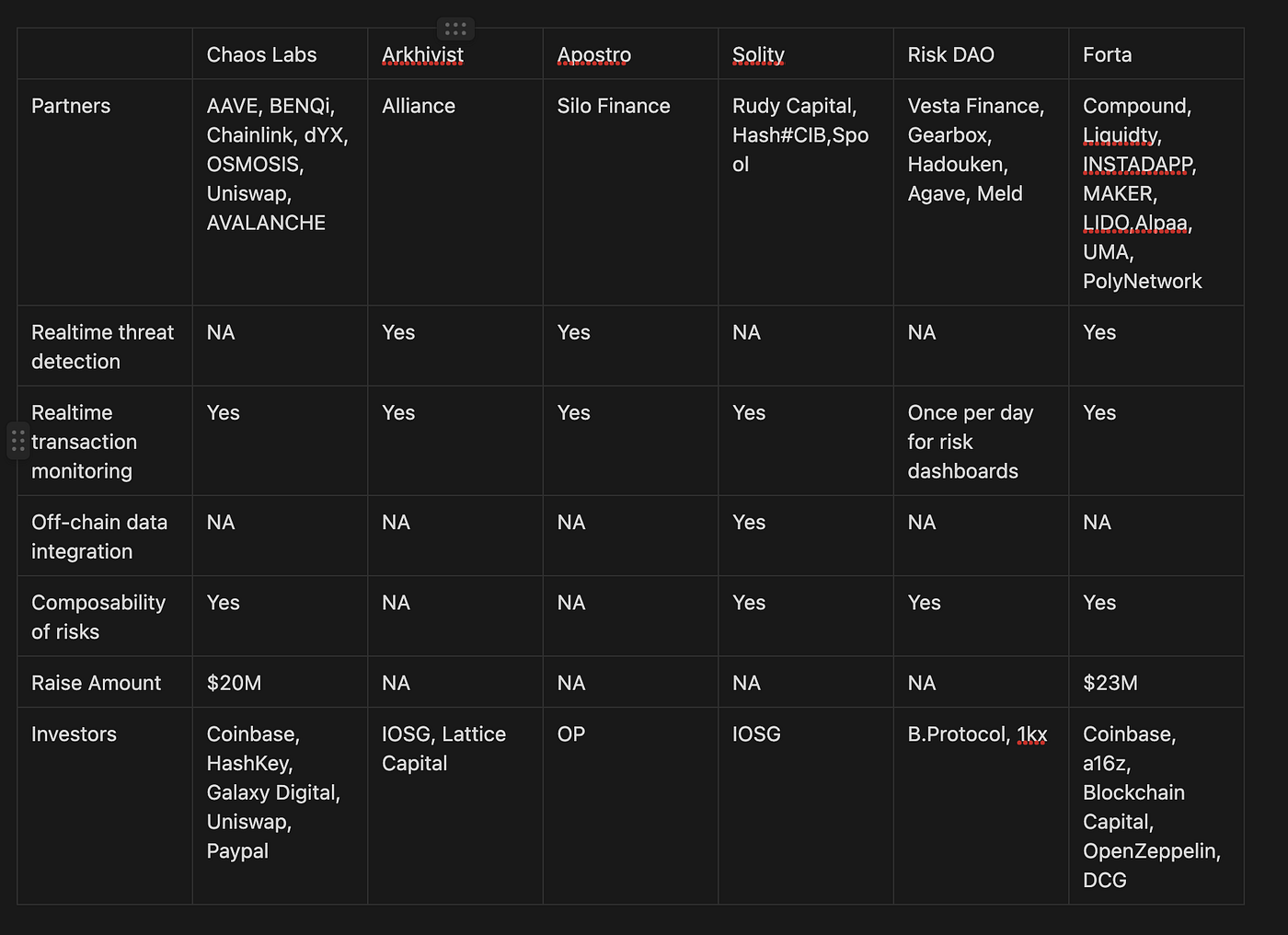Click the row drag handle beside Realtime transaction monitoring
Screen dimensions: 1288x935
point(18,441)
